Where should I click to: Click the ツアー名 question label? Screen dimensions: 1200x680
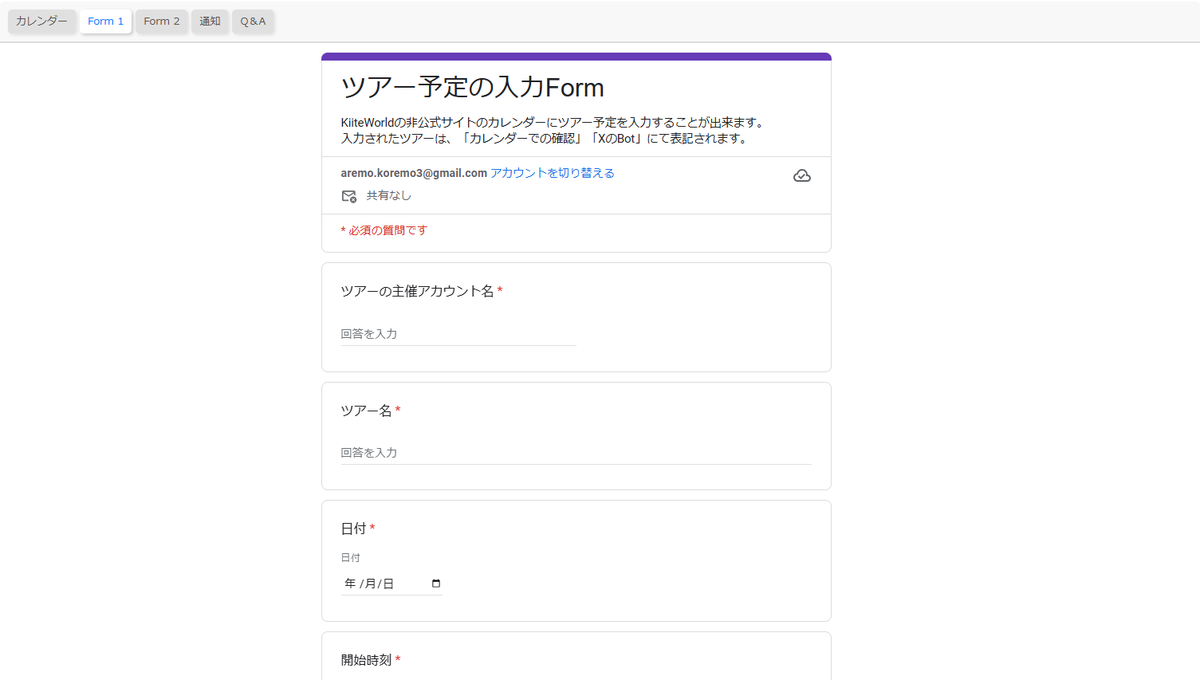(366, 410)
